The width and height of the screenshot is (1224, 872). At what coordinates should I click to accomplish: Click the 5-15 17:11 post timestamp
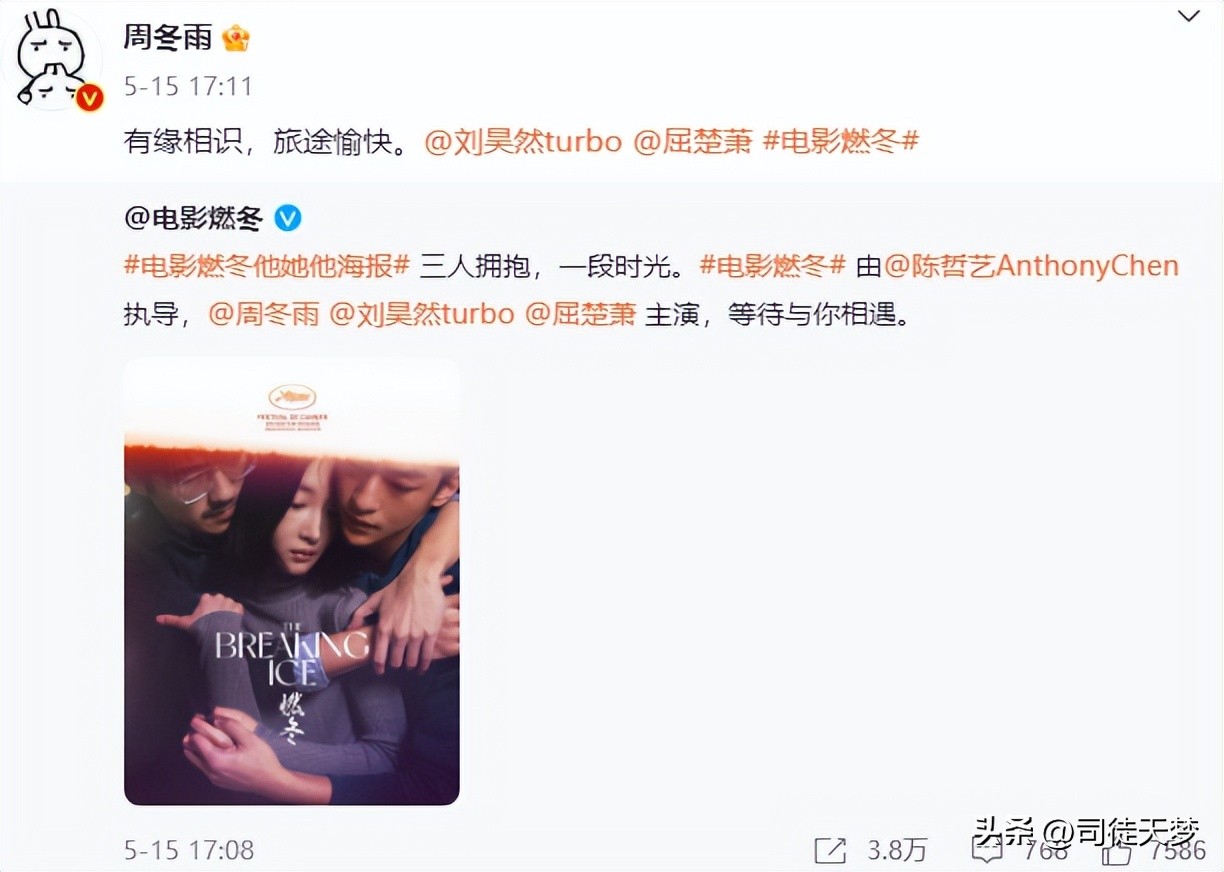[x=188, y=87]
